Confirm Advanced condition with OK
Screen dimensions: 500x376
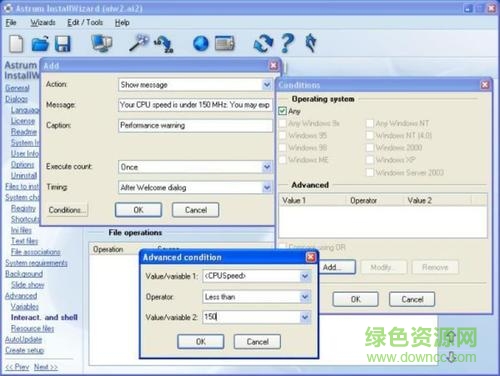tap(201, 342)
